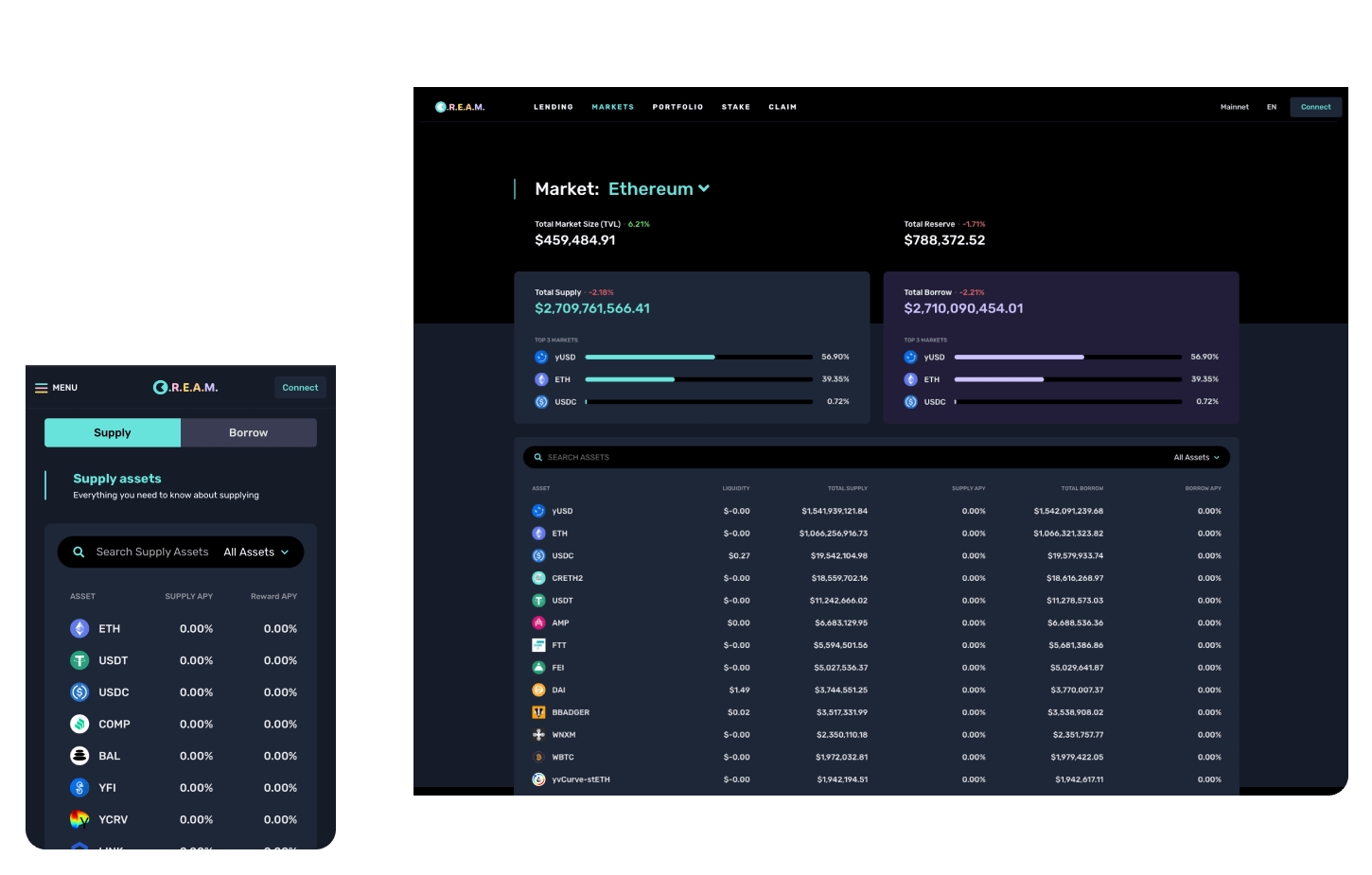The image size is (1372, 875).
Task: Click the search icon in Search Supply Assets
Action: 79,552
